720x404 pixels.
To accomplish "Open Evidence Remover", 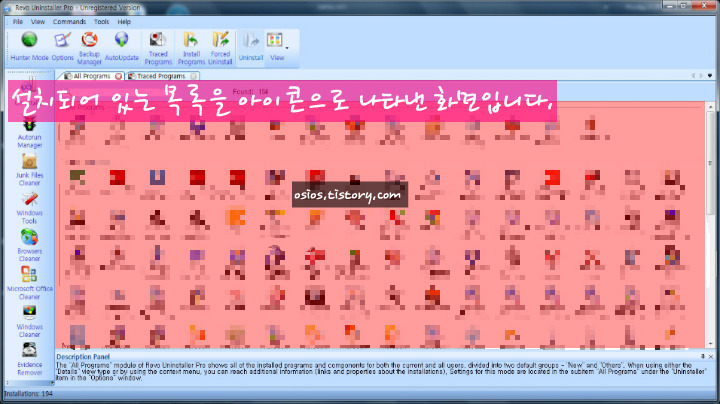I will pos(29,359).
